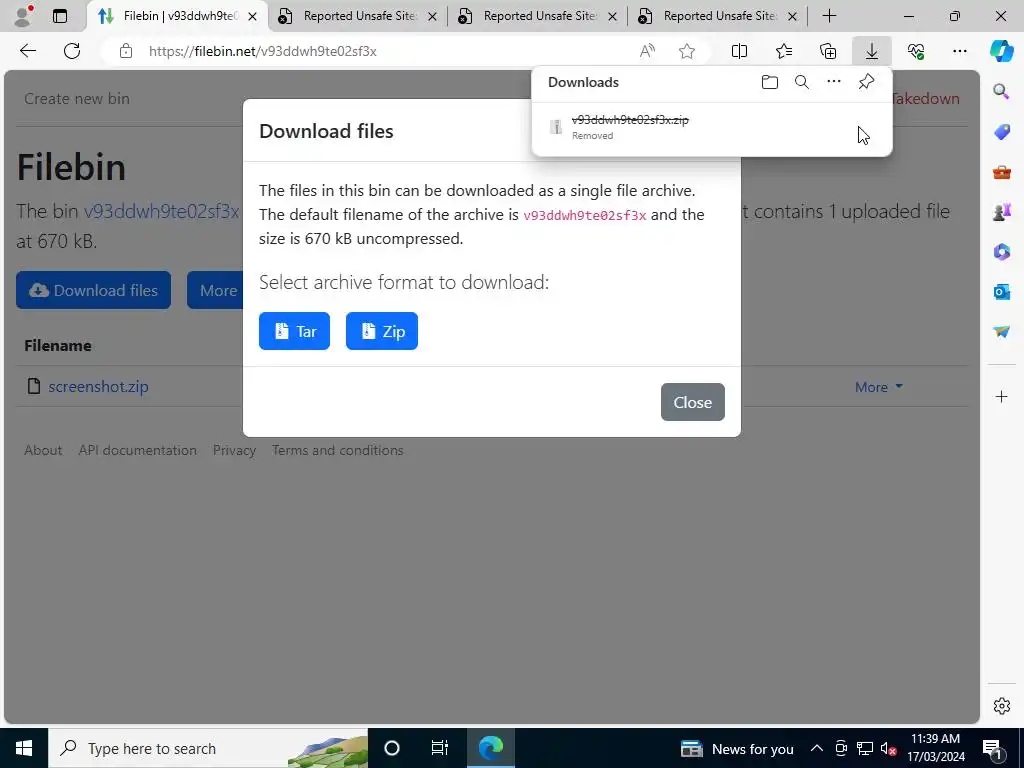Screen dimensions: 1024x768
Task: Click the address bar URL
Action: 263,51
